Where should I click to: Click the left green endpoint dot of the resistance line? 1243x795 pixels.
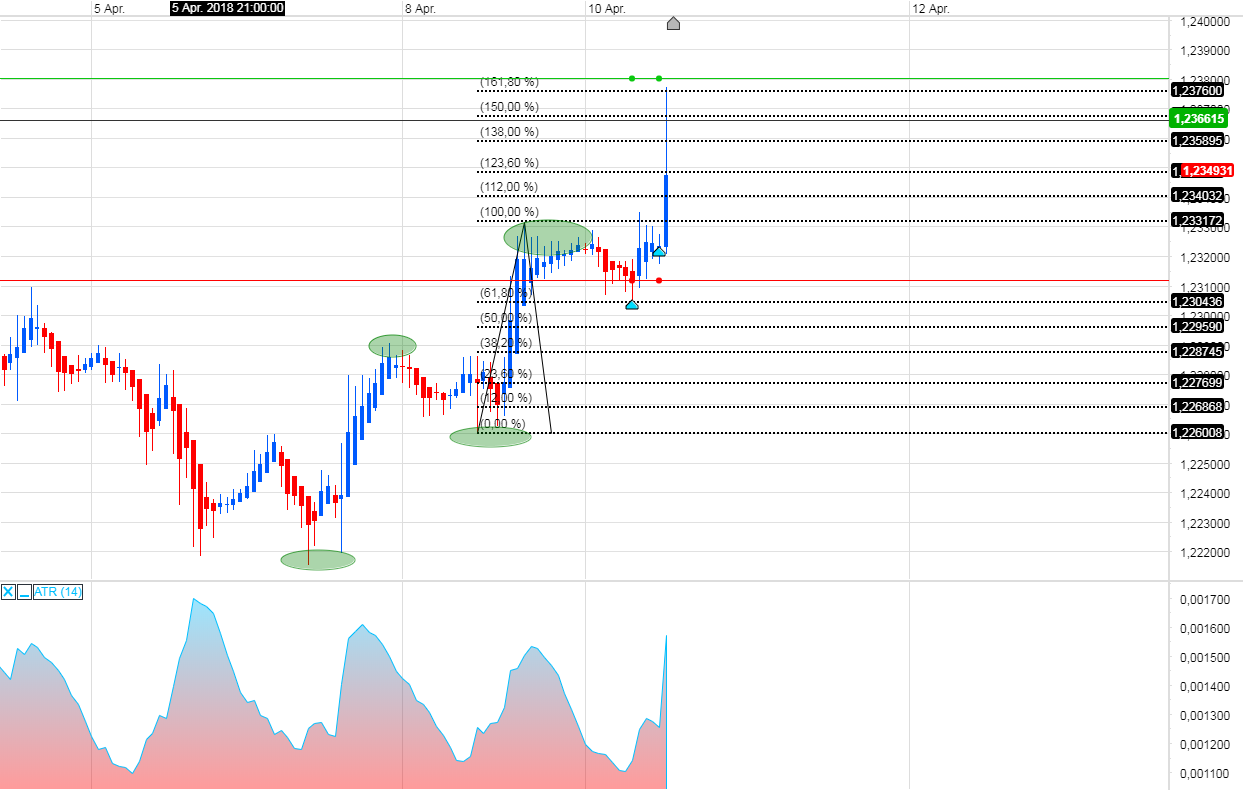click(x=631, y=76)
